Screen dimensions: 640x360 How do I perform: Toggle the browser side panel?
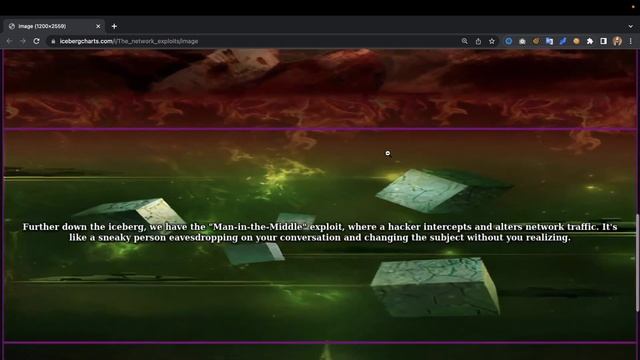tap(603, 41)
